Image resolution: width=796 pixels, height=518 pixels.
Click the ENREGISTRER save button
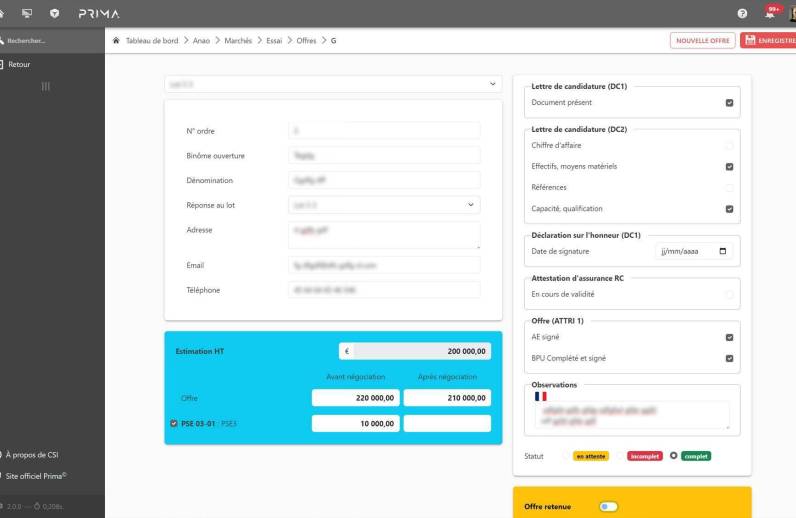[768, 40]
